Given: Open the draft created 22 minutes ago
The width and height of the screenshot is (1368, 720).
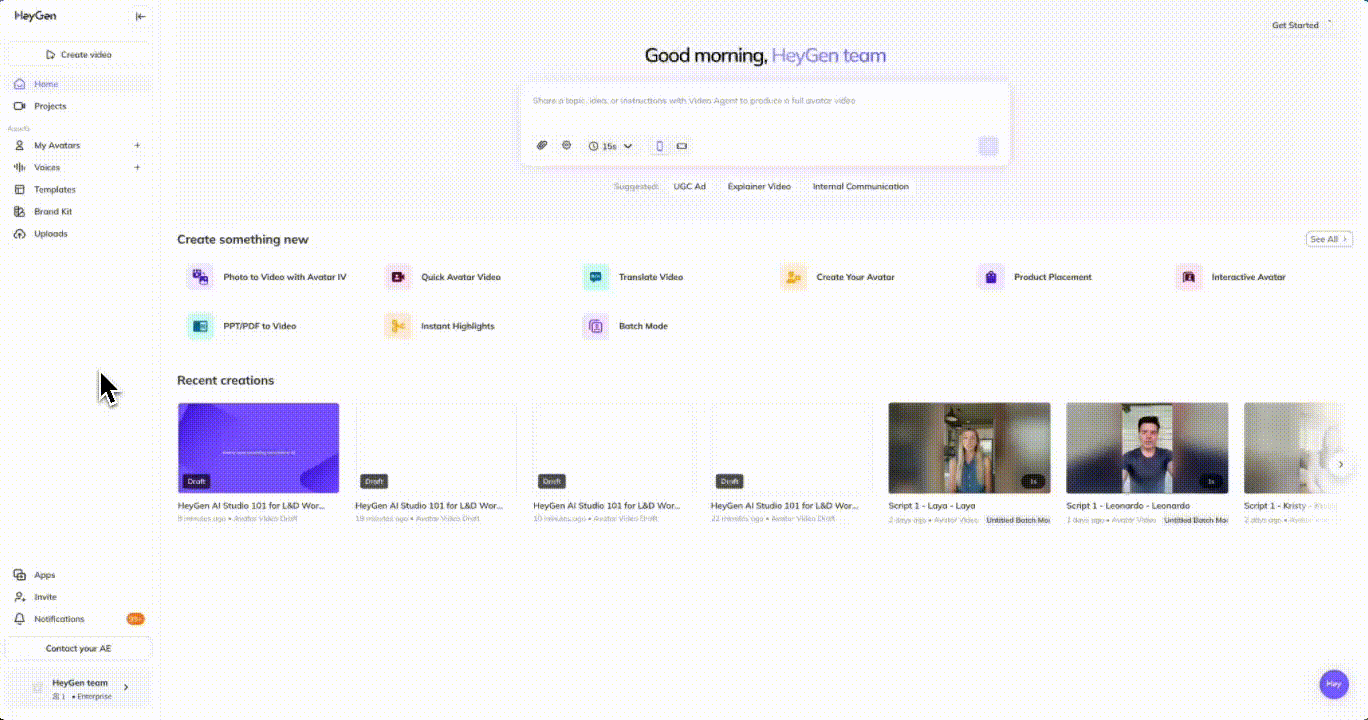Looking at the screenshot, I should (792, 448).
